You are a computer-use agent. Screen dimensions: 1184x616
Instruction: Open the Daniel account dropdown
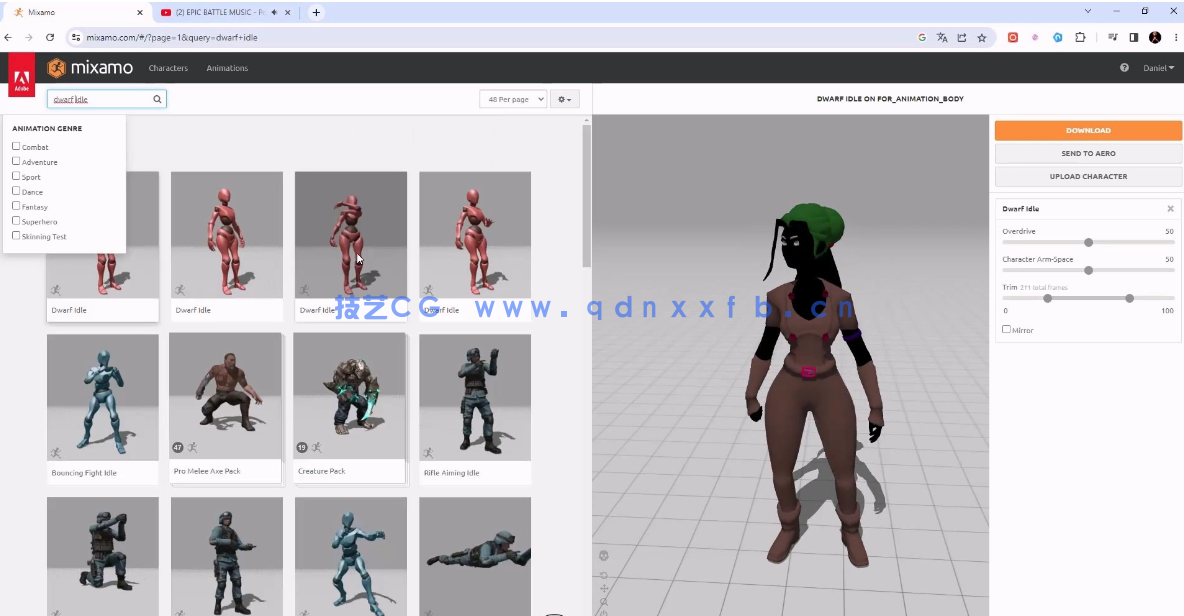coord(1157,67)
